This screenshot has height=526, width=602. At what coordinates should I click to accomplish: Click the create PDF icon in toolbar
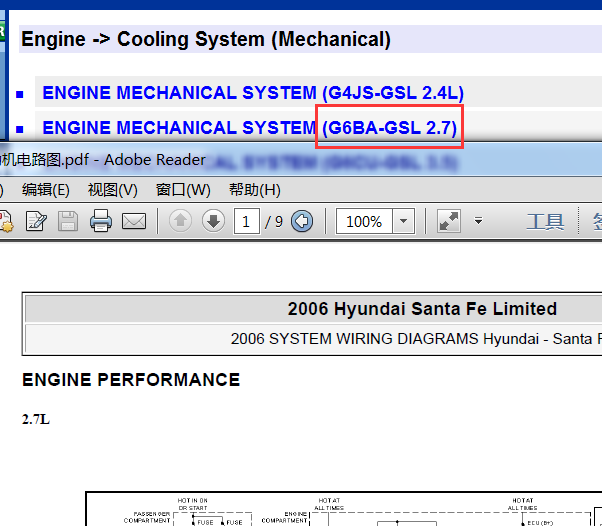[6, 221]
